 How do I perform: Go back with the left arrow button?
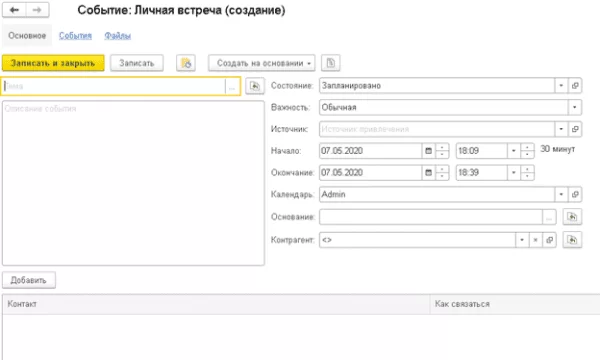click(14, 10)
